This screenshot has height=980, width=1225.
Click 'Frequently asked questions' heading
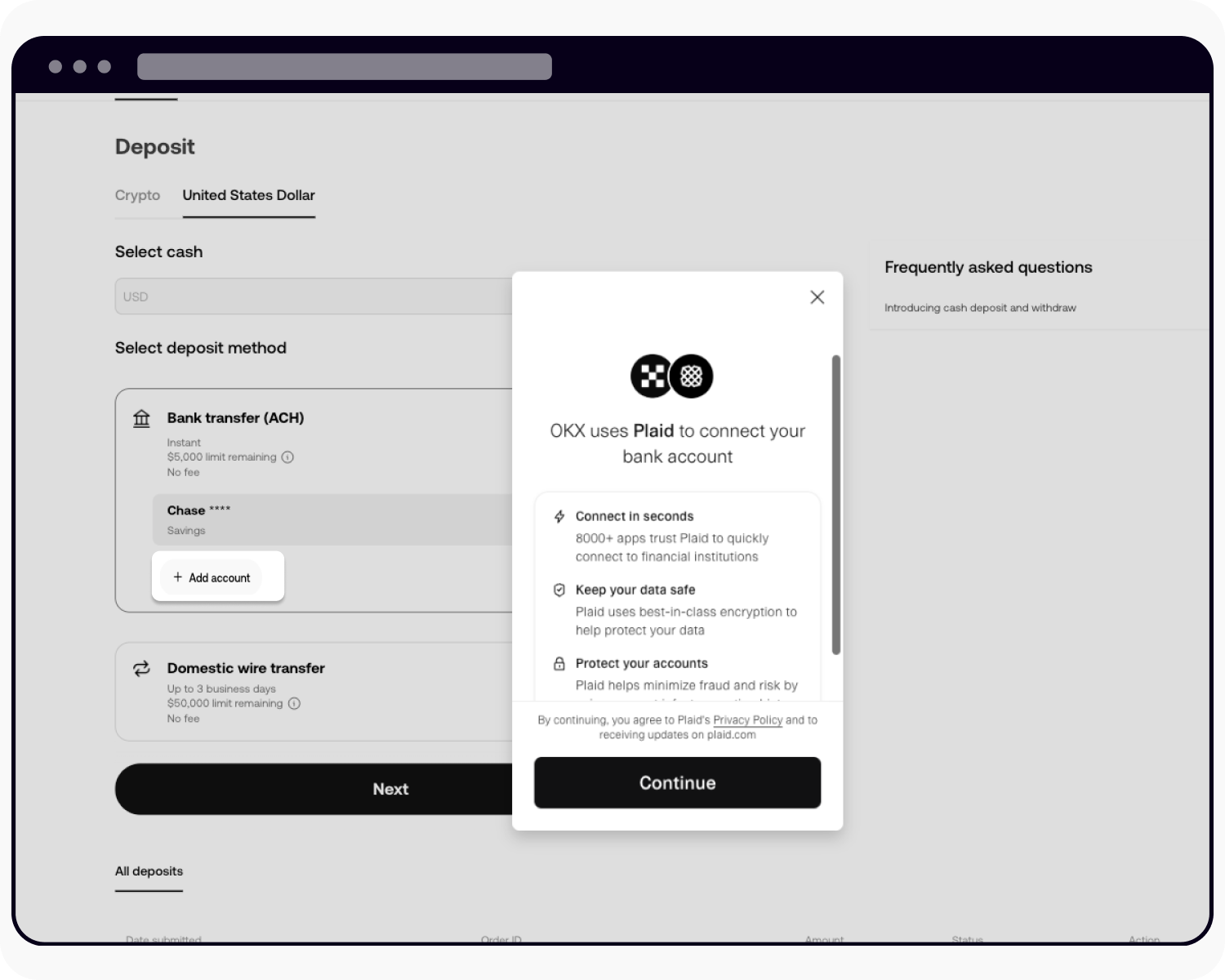988,267
